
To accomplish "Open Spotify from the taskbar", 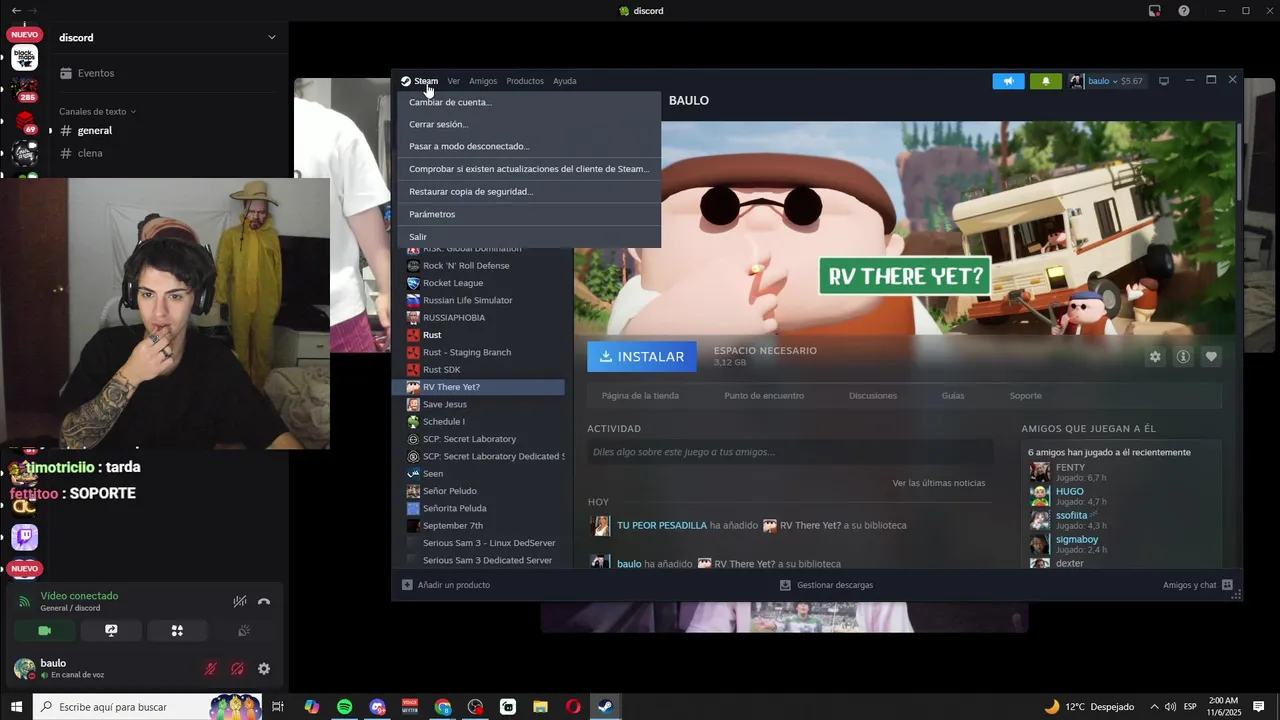I will [344, 707].
